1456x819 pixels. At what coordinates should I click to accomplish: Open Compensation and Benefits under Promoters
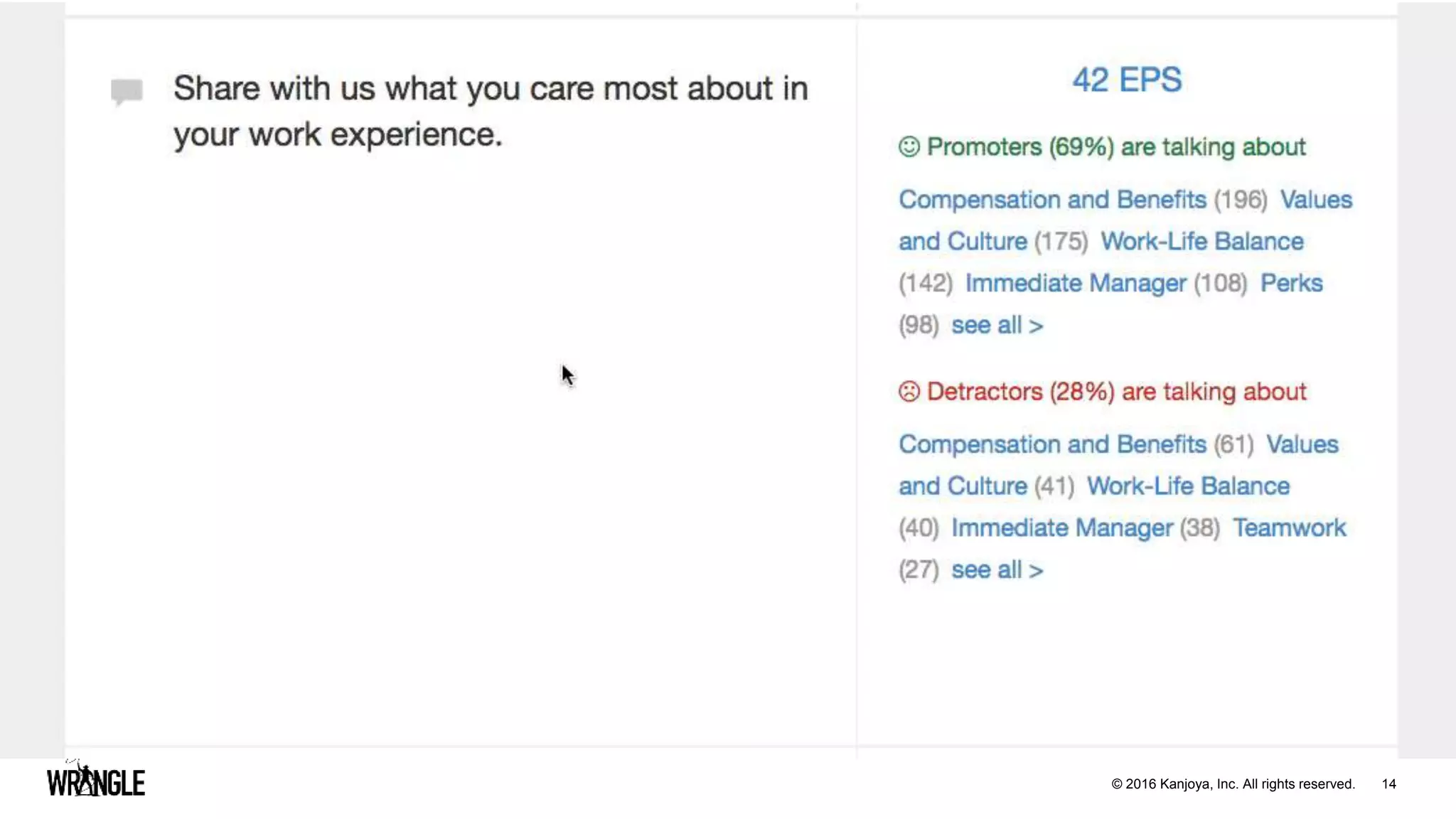click(x=1052, y=200)
